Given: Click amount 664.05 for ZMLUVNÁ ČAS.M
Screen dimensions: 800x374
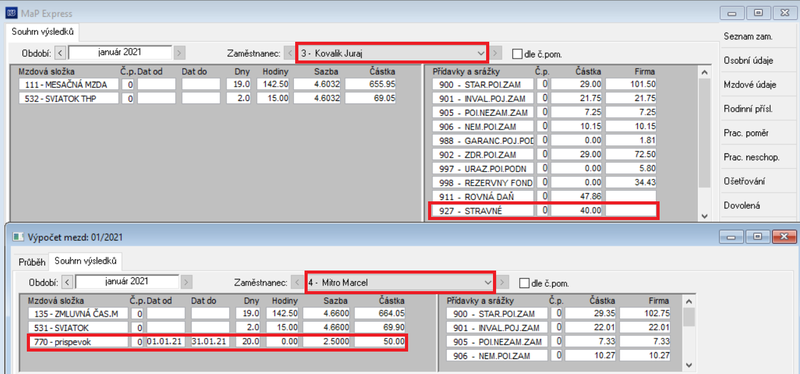Looking at the screenshot, I should click(380, 314).
